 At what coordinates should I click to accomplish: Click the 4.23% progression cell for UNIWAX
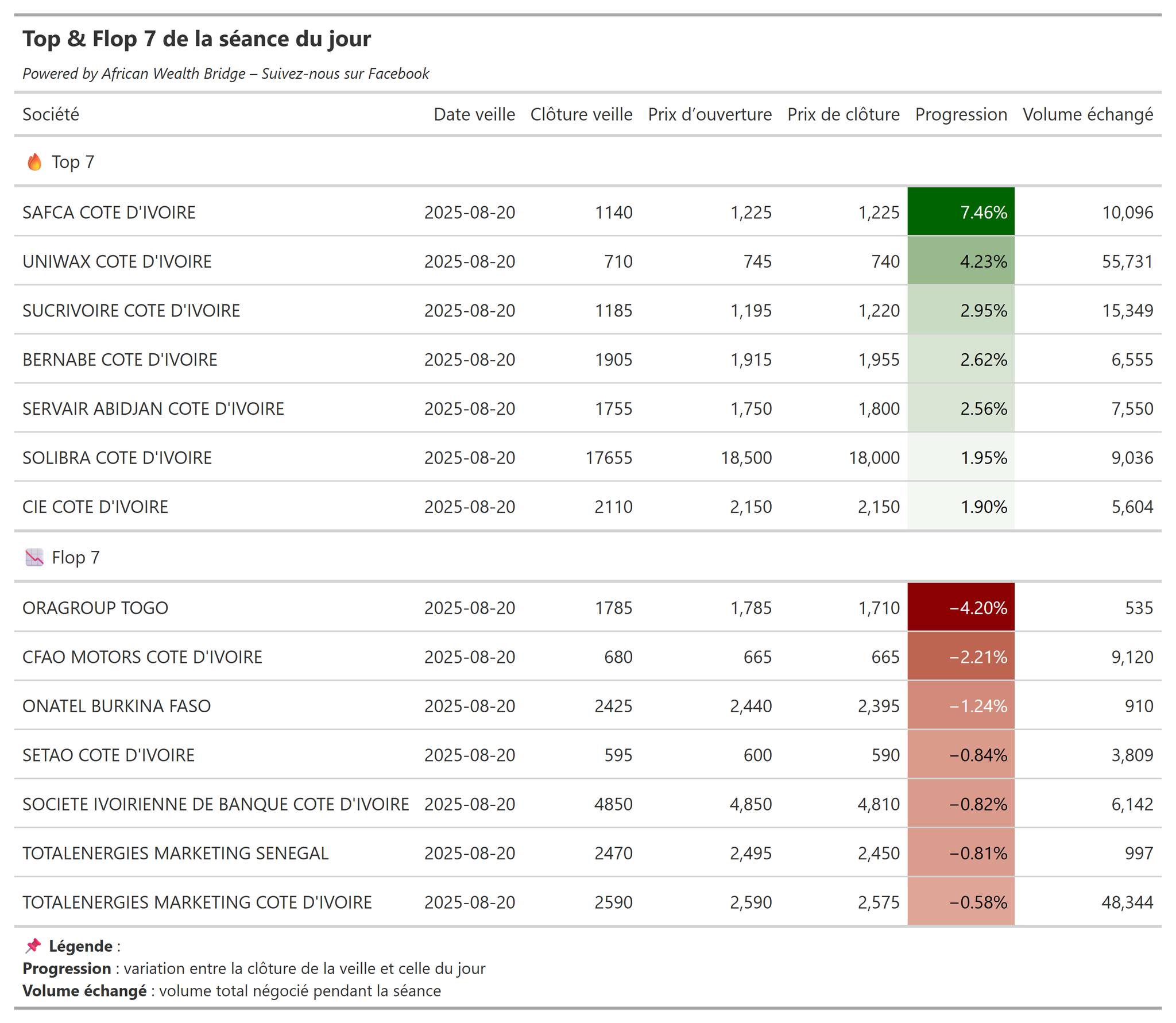[x=961, y=261]
